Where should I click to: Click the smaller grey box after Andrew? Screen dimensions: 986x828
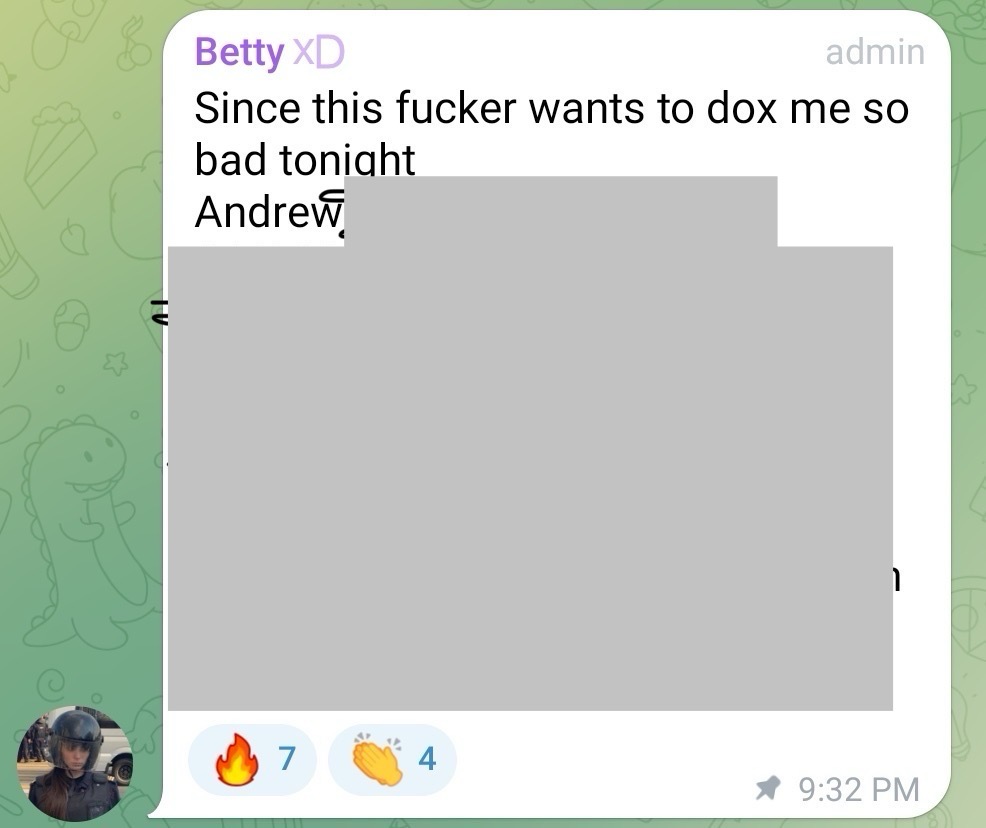coord(561,211)
